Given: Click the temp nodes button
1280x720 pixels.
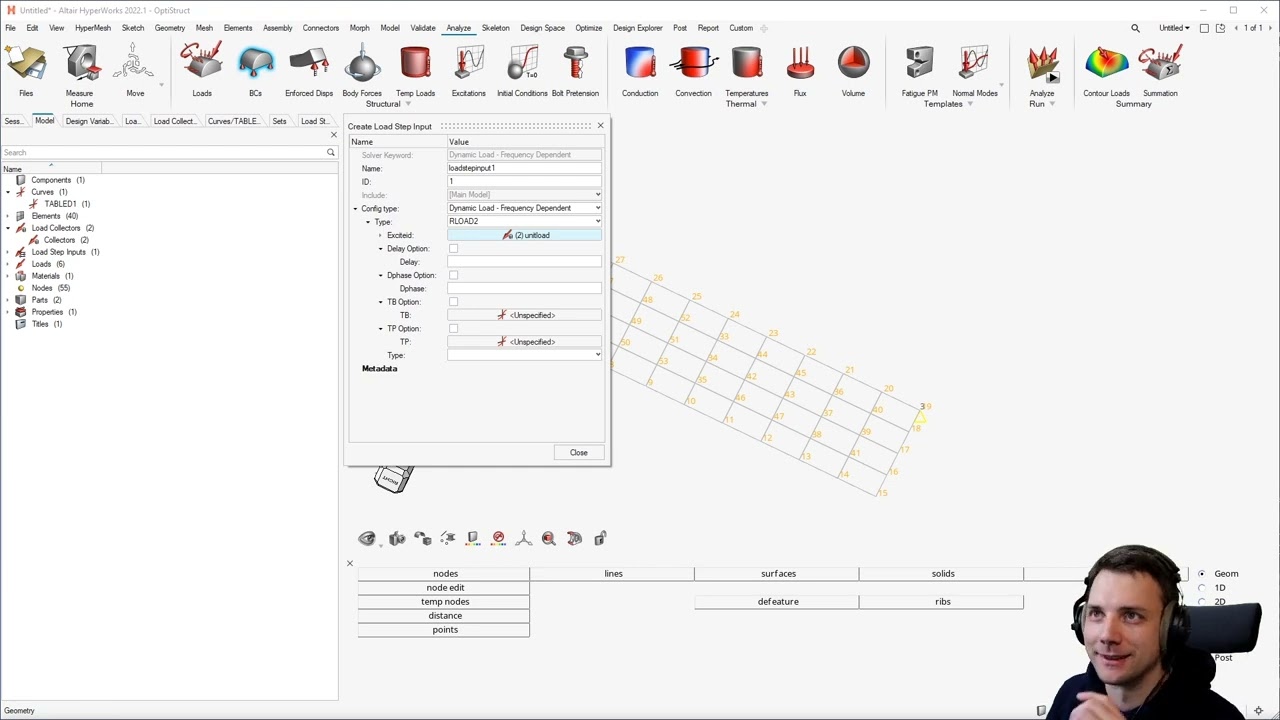Looking at the screenshot, I should 445,602.
